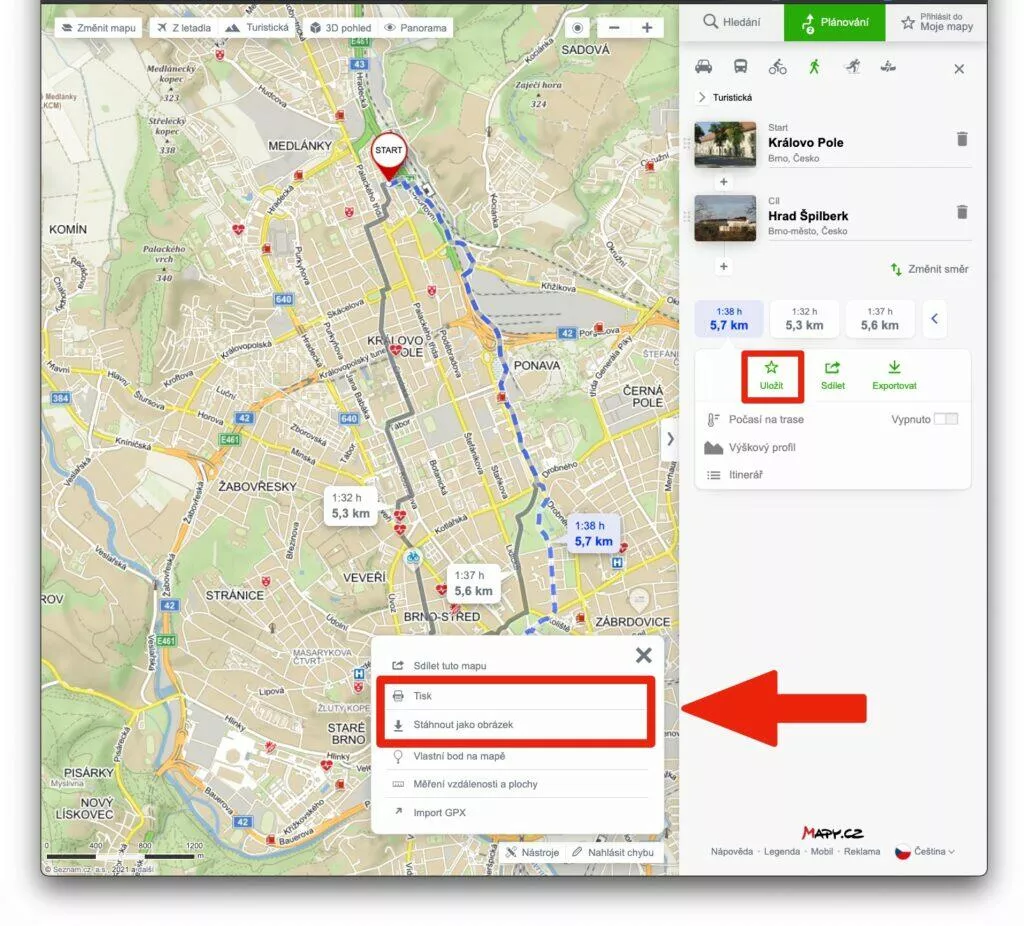Select the 1:32 h 5,3 km route alternative
This screenshot has width=1024, height=926.
805,318
